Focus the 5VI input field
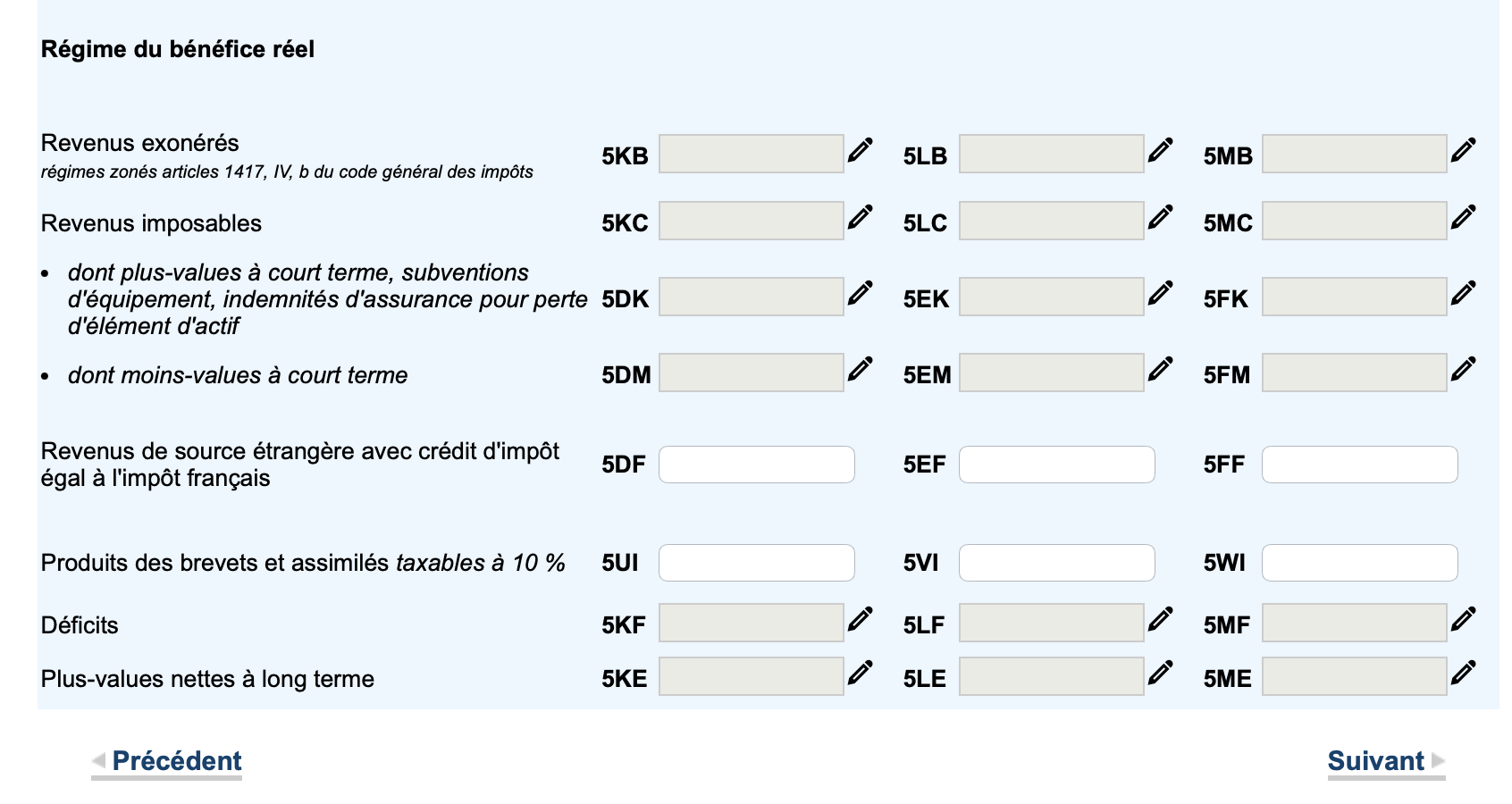This screenshot has height=804, width=1512. click(x=1056, y=563)
